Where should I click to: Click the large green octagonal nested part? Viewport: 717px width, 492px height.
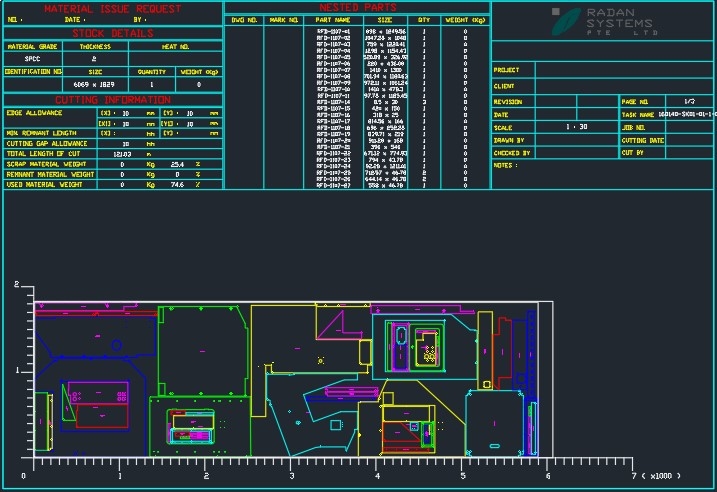point(200,348)
